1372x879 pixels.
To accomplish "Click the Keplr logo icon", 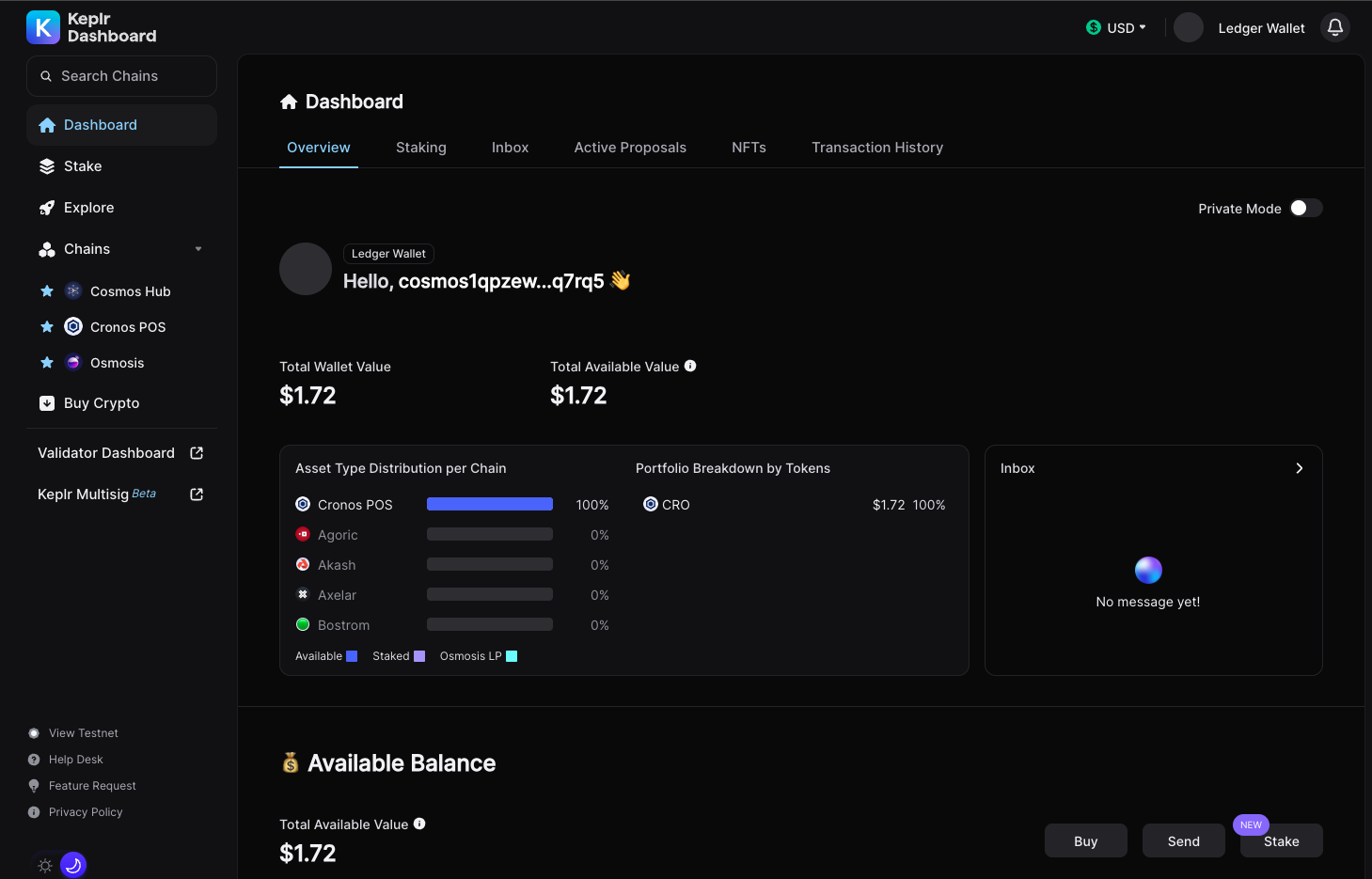I will (x=43, y=27).
